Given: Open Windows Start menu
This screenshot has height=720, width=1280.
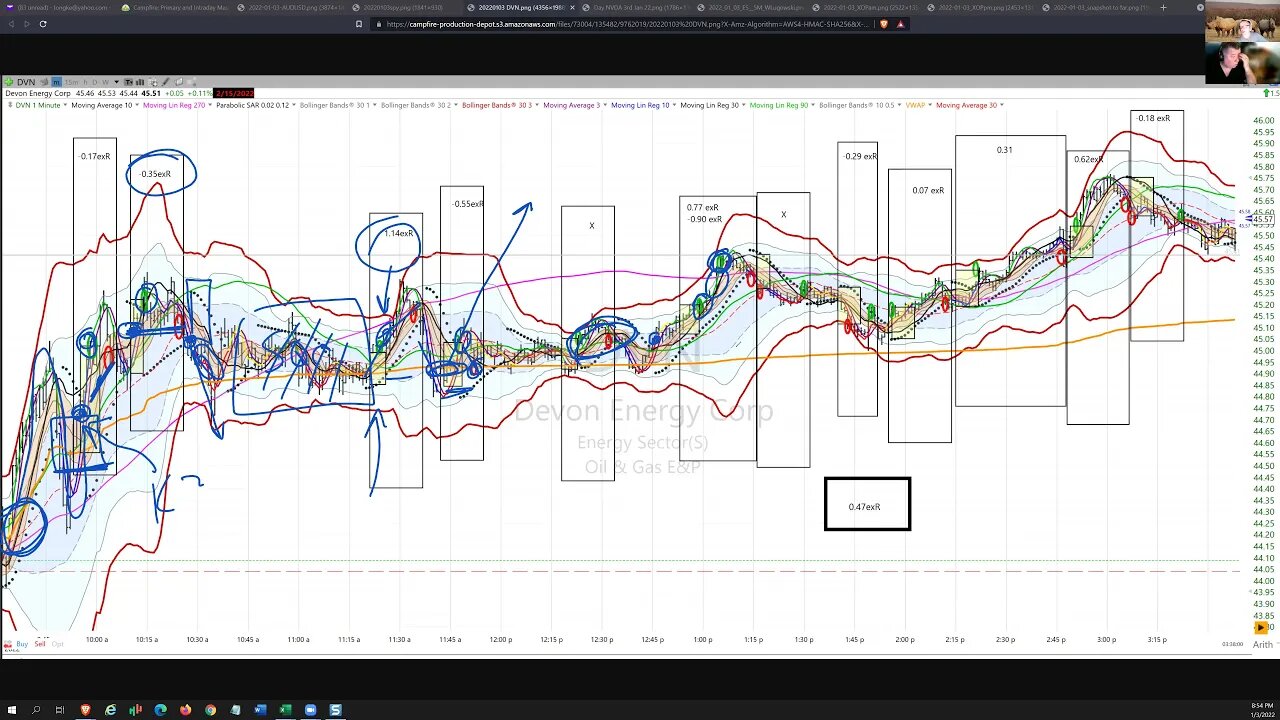Looking at the screenshot, I should click(12, 710).
